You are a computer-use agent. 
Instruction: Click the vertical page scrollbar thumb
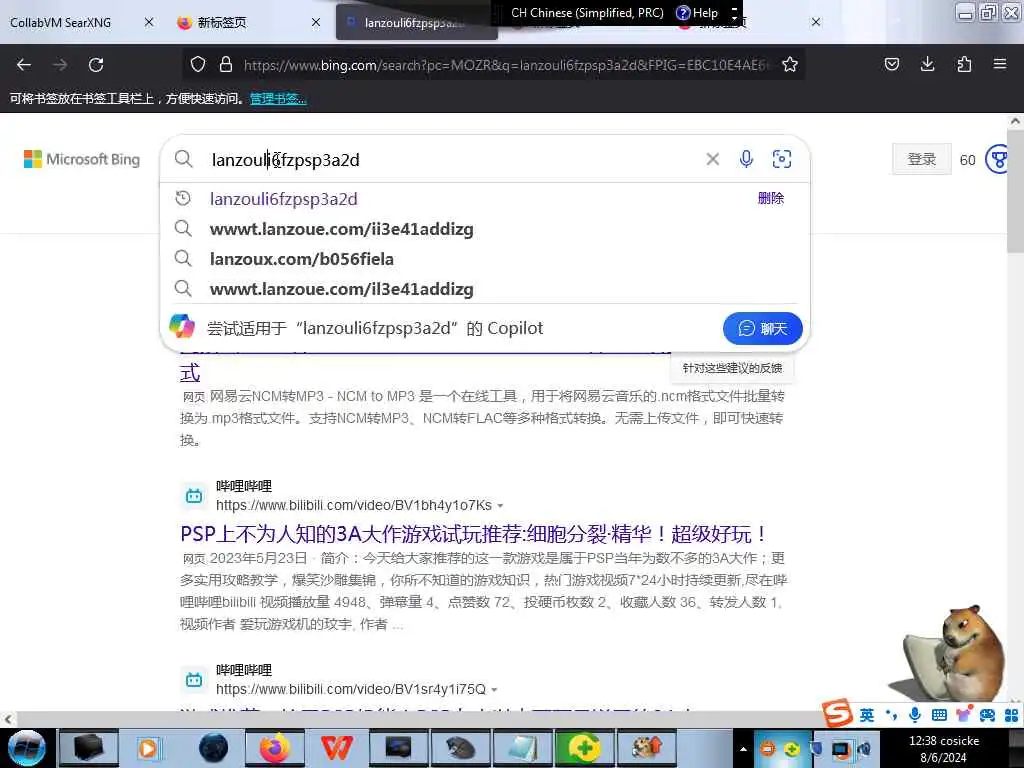point(1015,191)
